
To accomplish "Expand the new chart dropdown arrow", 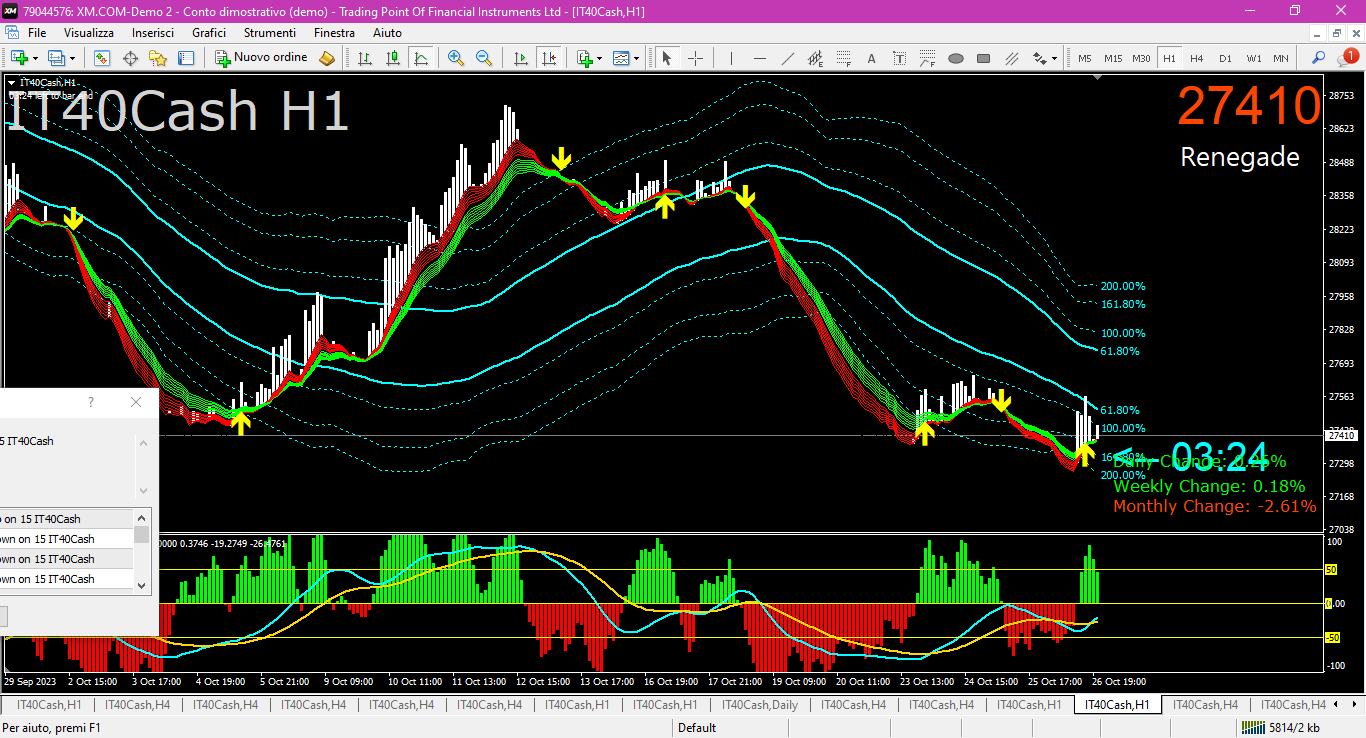I will [34, 58].
